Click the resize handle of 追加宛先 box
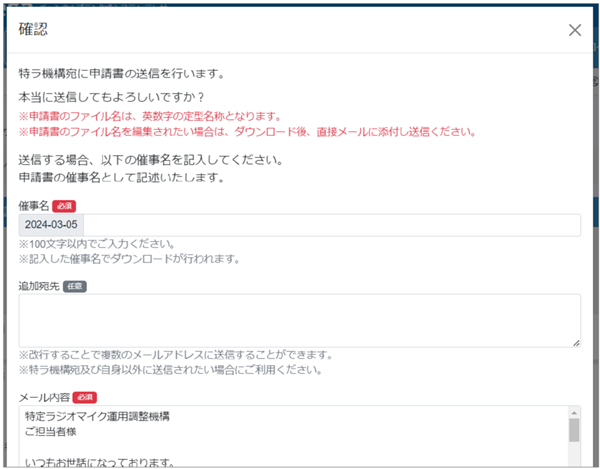This screenshot has height=469, width=600. click(x=576, y=342)
